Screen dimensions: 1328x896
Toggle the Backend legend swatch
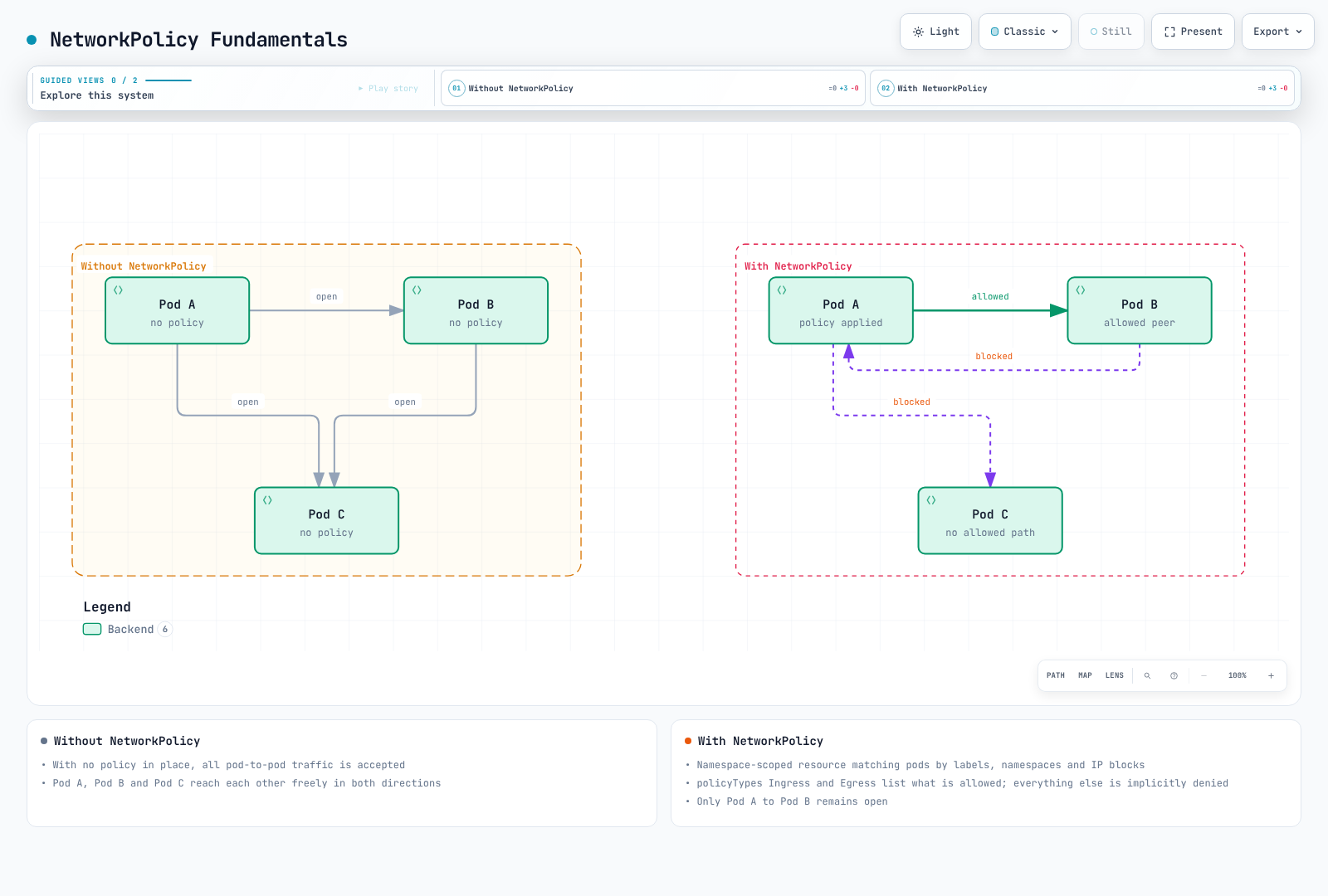[x=92, y=629]
